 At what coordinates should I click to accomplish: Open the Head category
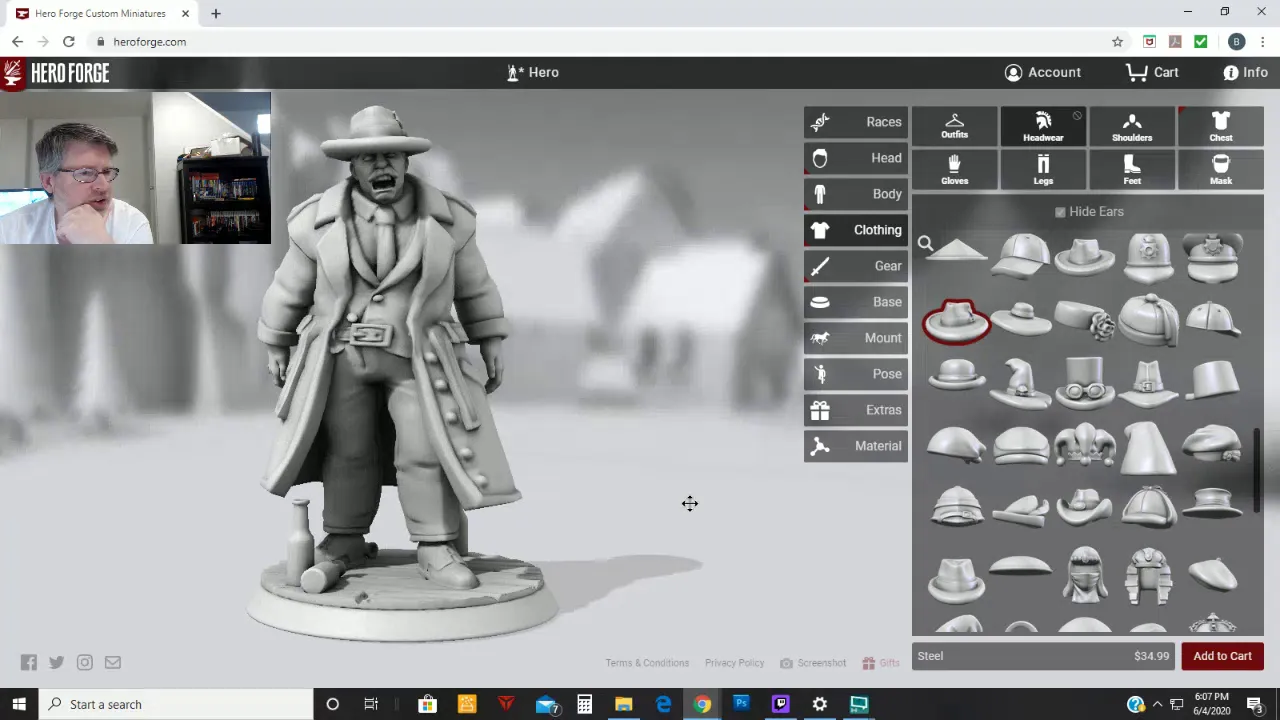click(x=856, y=158)
